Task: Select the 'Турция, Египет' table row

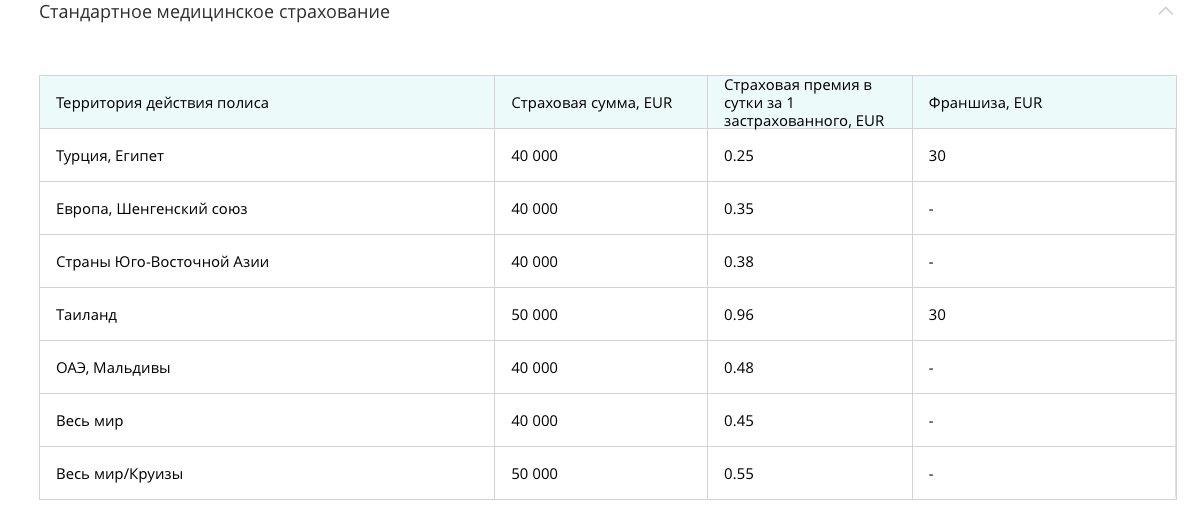Action: click(x=110, y=156)
